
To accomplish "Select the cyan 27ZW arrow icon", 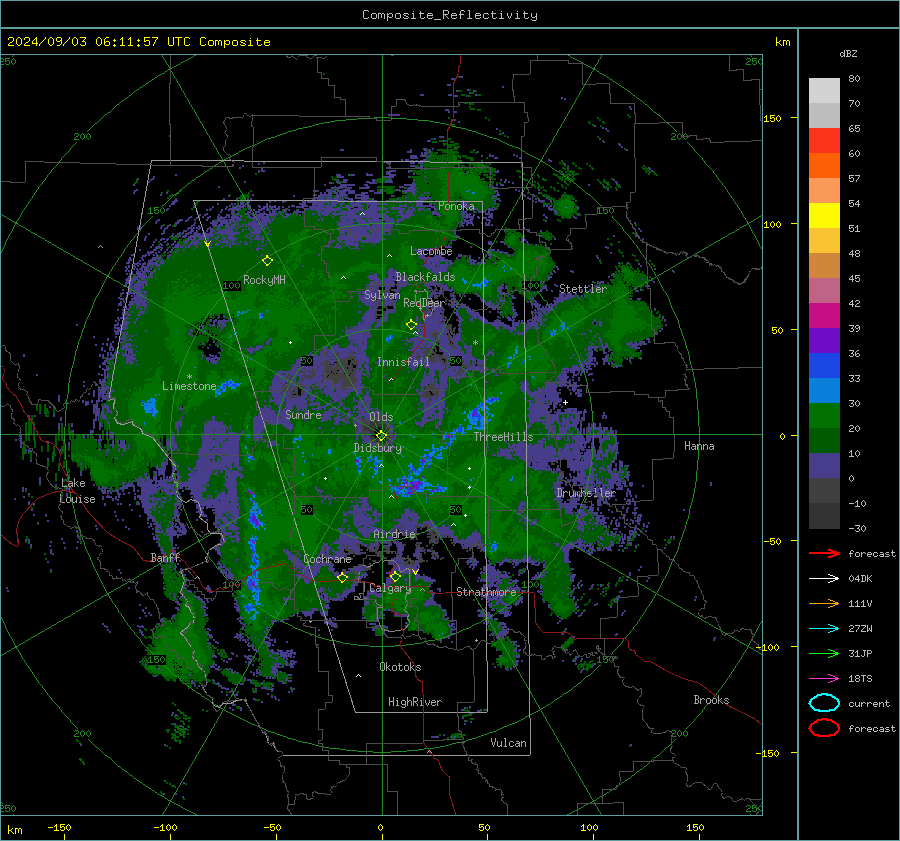I will coord(824,629).
